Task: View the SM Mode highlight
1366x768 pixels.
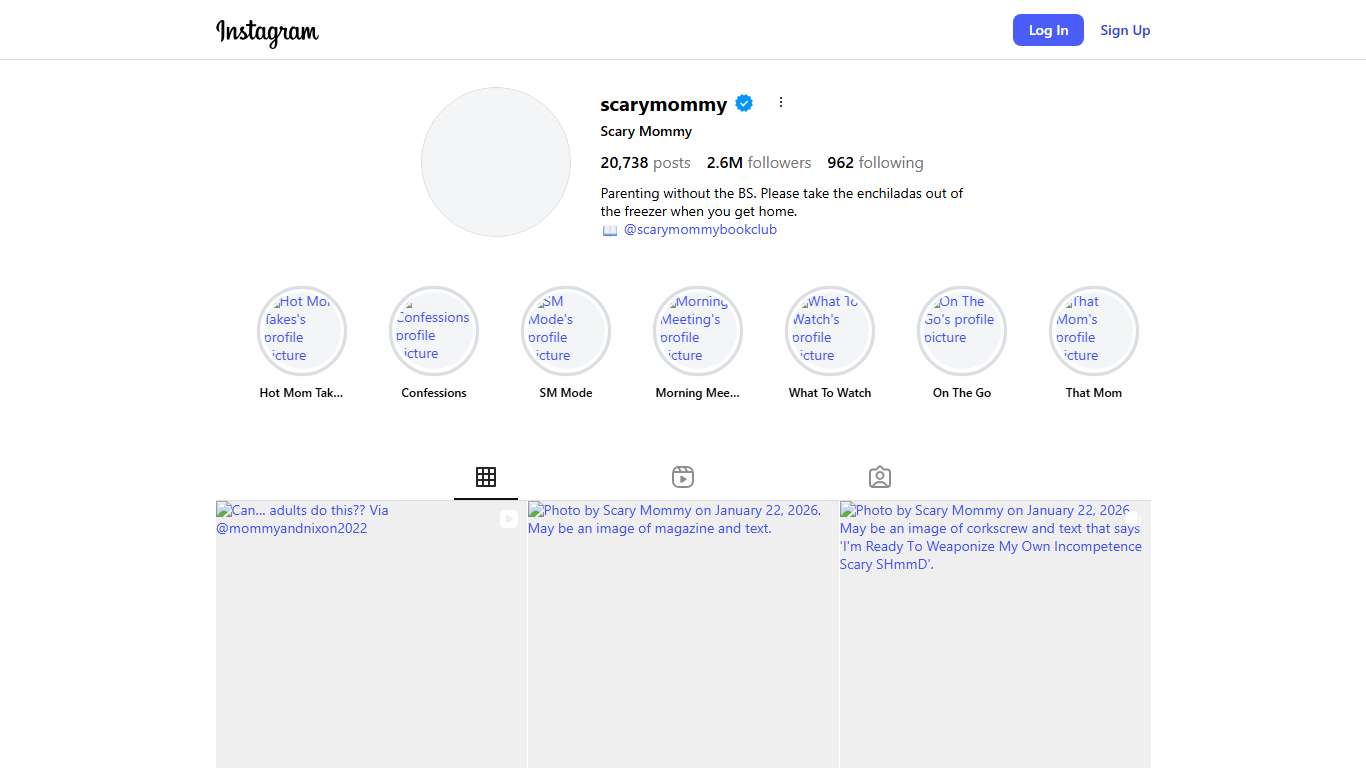Action: click(566, 331)
